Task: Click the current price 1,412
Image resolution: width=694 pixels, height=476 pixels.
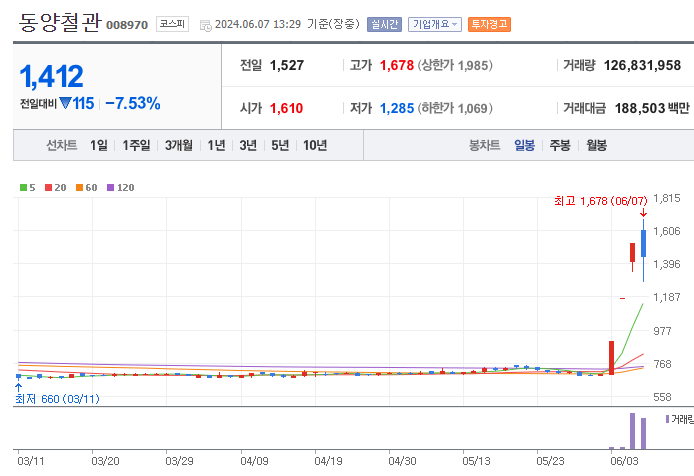Action: (x=51, y=77)
